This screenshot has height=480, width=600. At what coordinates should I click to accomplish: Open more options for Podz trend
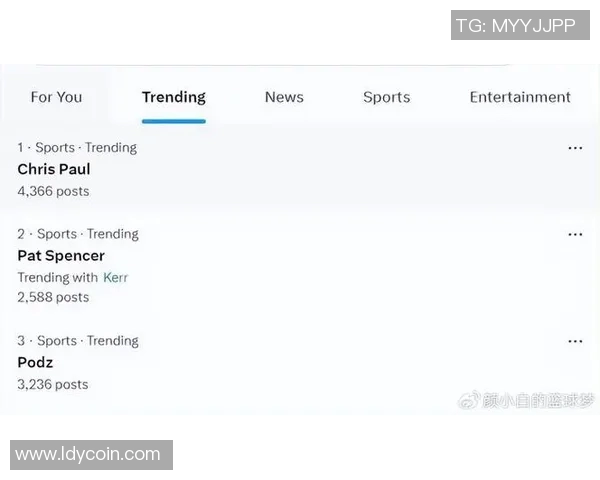(575, 341)
